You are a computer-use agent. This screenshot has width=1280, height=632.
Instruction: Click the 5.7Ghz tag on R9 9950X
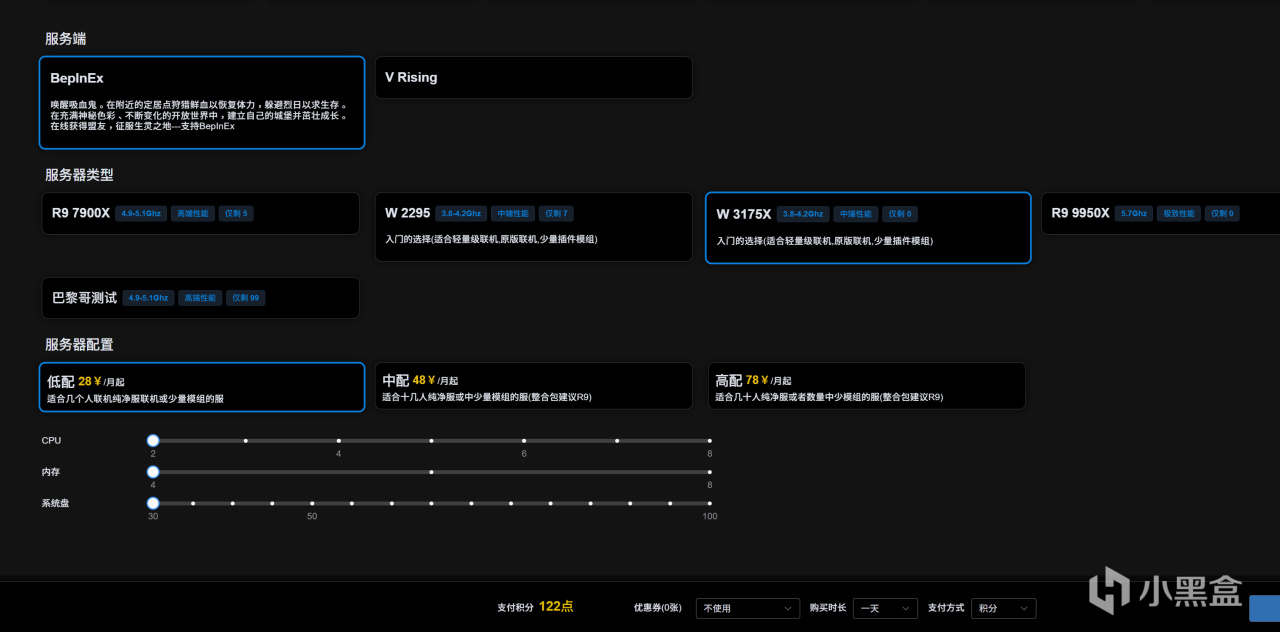pos(1134,213)
